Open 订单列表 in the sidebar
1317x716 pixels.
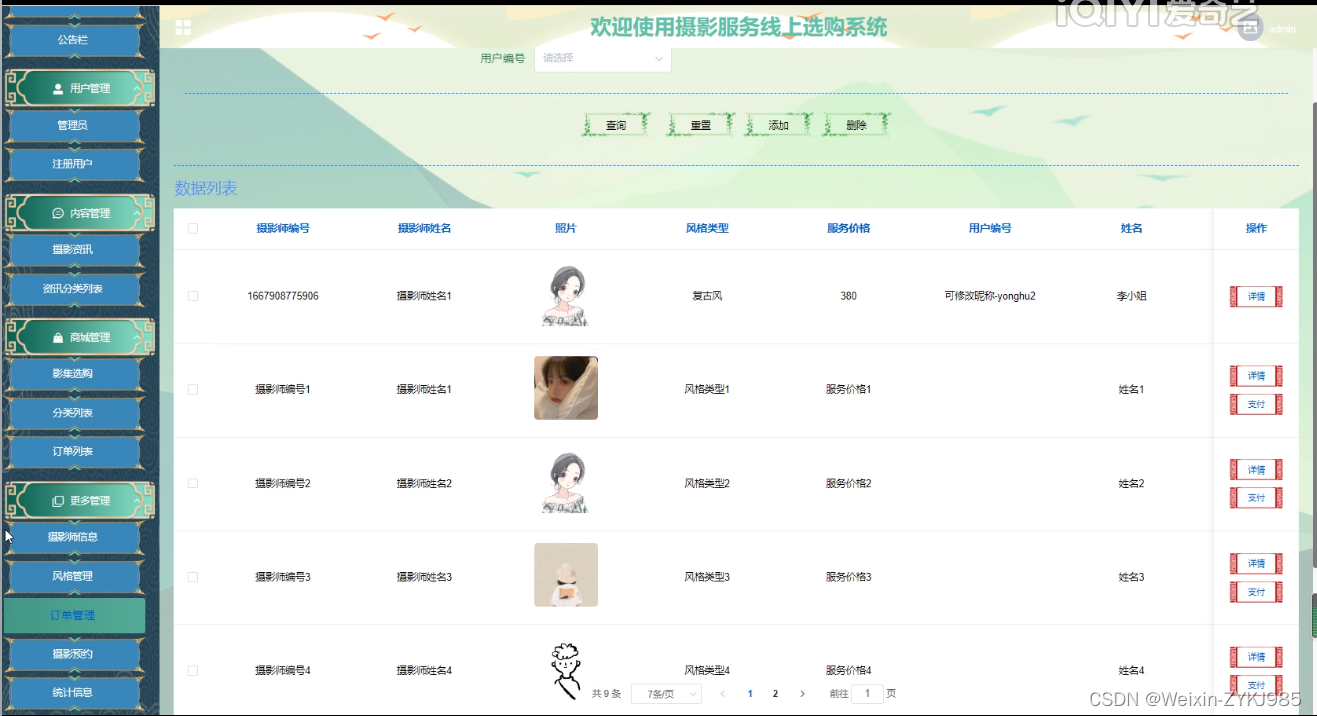pyautogui.click(x=72, y=451)
